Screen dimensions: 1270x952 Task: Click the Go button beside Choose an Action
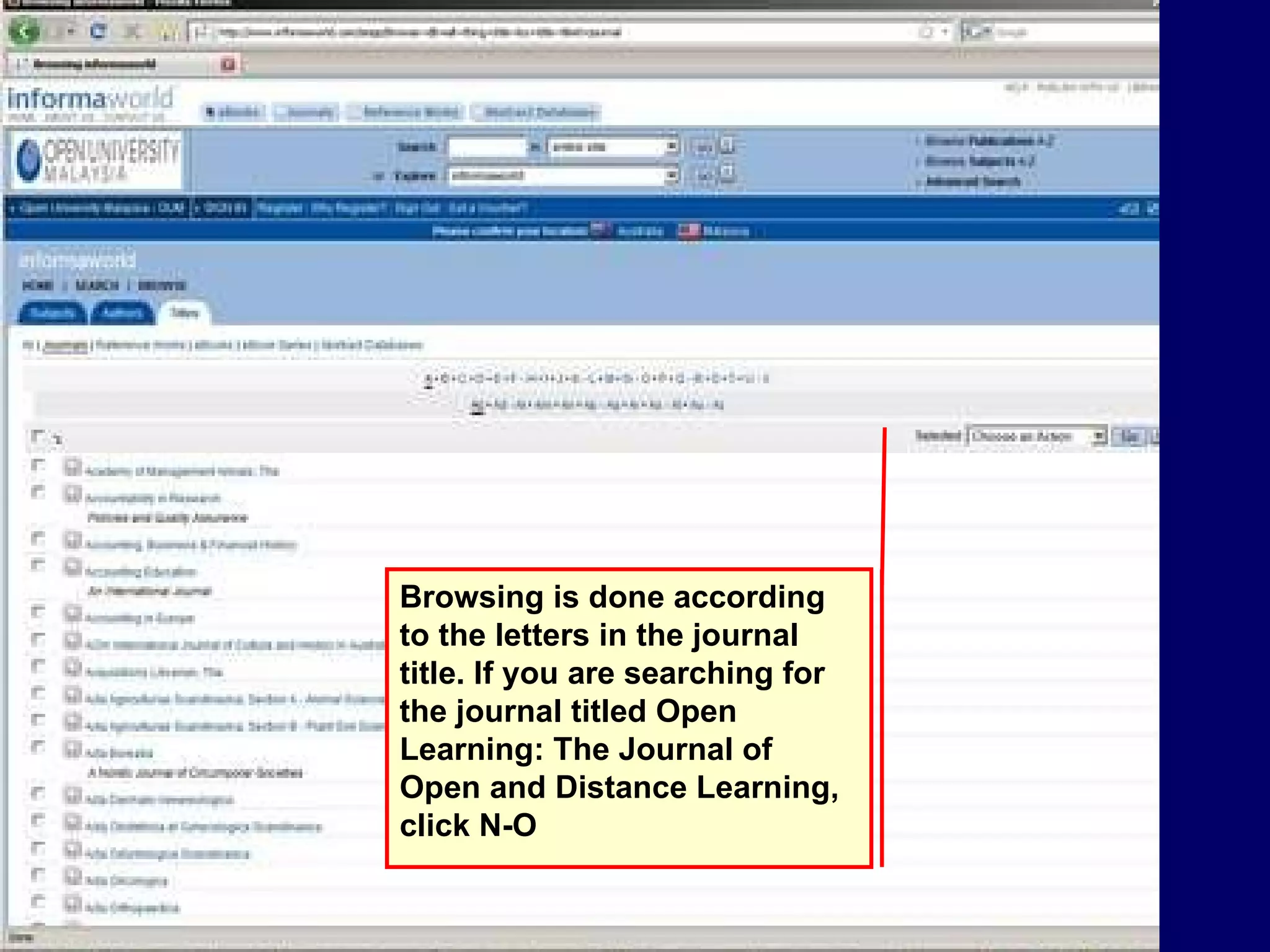click(x=1129, y=436)
